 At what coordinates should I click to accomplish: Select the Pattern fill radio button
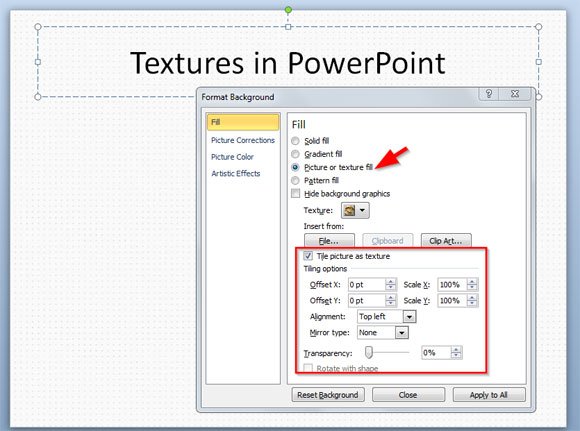tap(295, 181)
